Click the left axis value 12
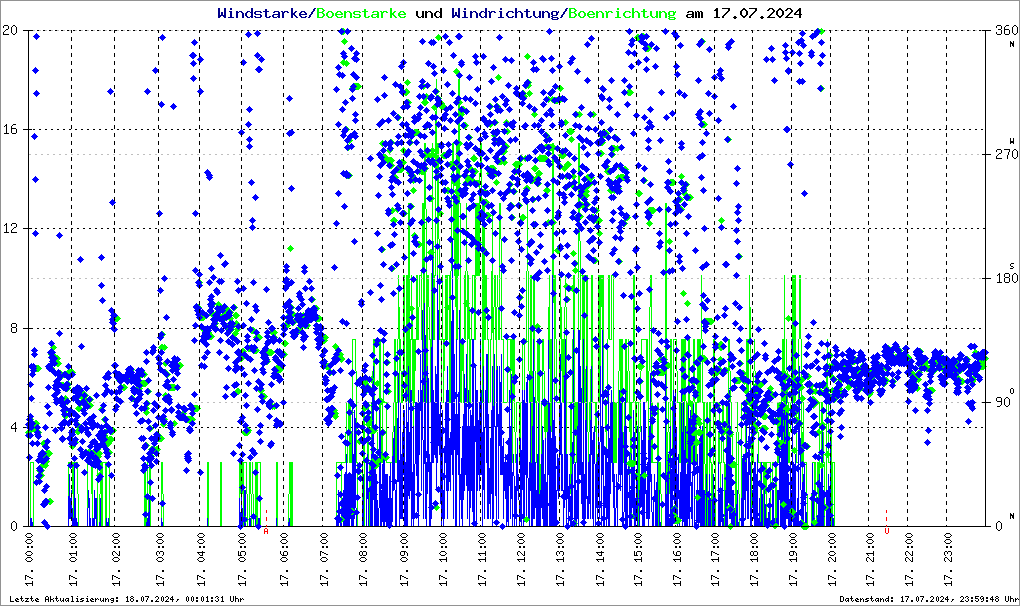This screenshot has width=1020, height=606. point(10,229)
